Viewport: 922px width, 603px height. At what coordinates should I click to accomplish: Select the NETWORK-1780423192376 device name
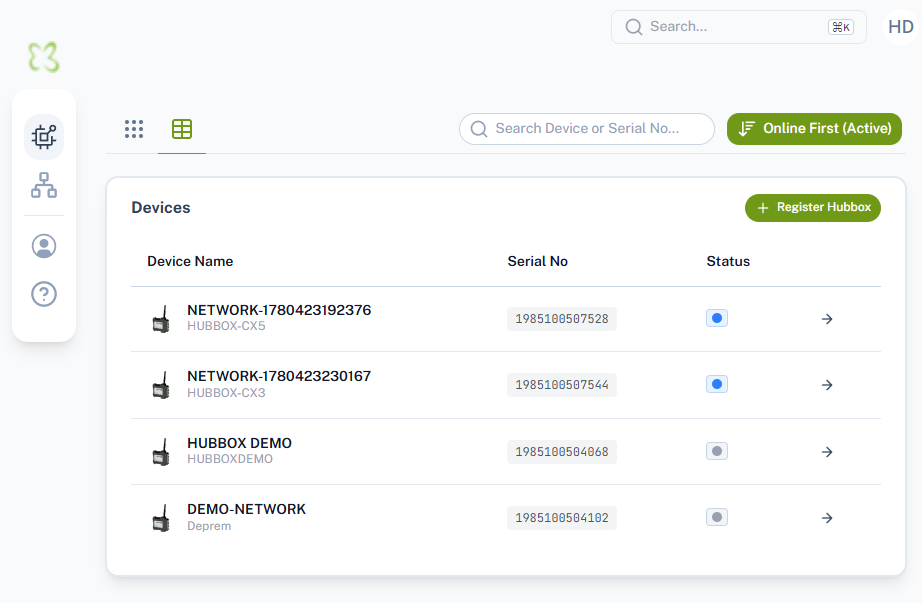279,310
